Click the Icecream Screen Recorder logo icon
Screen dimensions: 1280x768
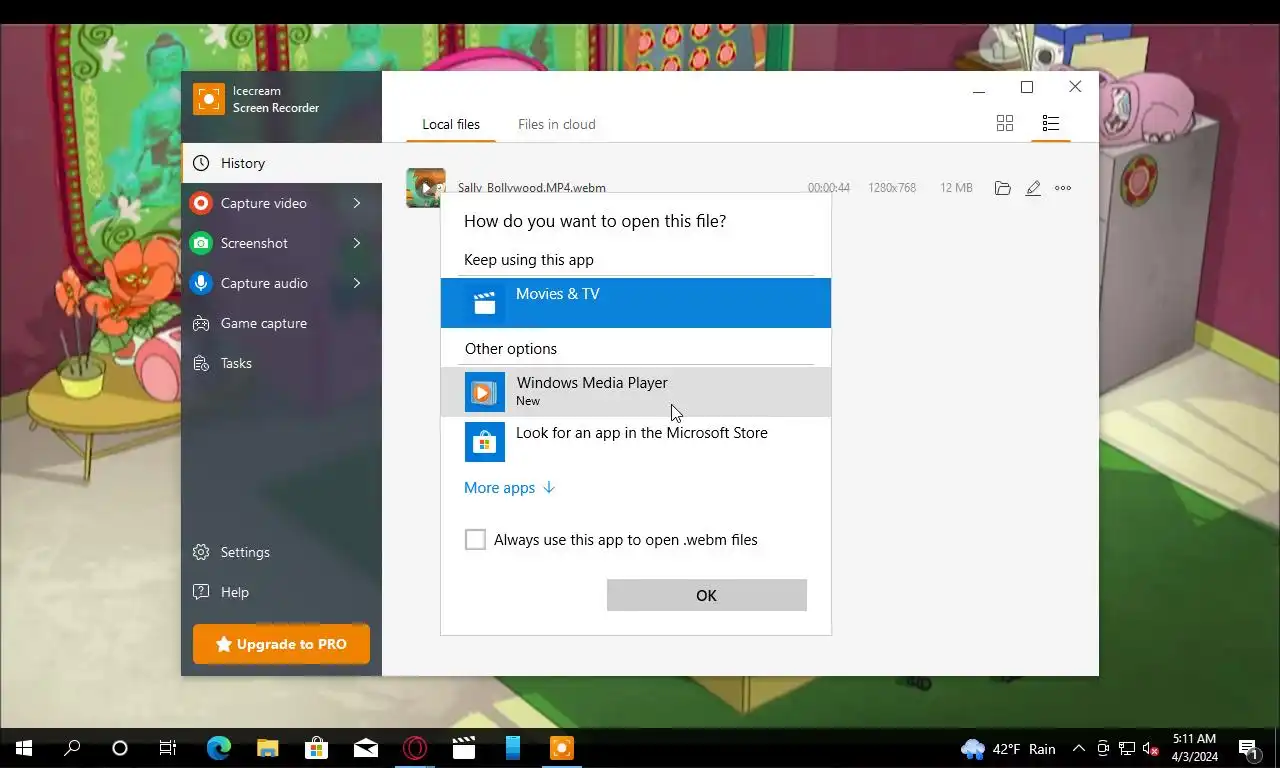209,99
